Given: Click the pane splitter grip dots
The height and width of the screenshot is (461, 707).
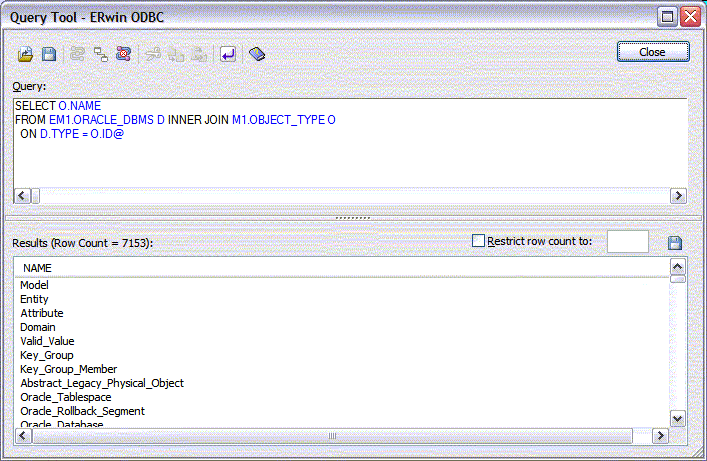Looking at the screenshot, I should (353, 218).
